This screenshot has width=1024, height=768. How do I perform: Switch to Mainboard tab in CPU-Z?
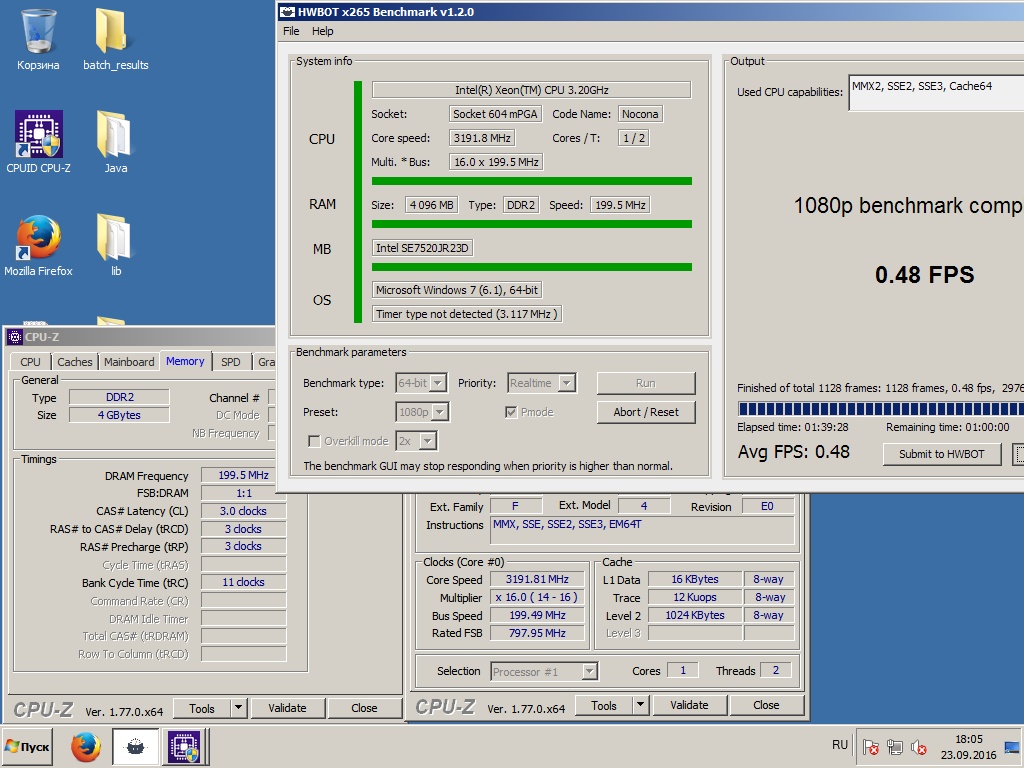point(129,362)
